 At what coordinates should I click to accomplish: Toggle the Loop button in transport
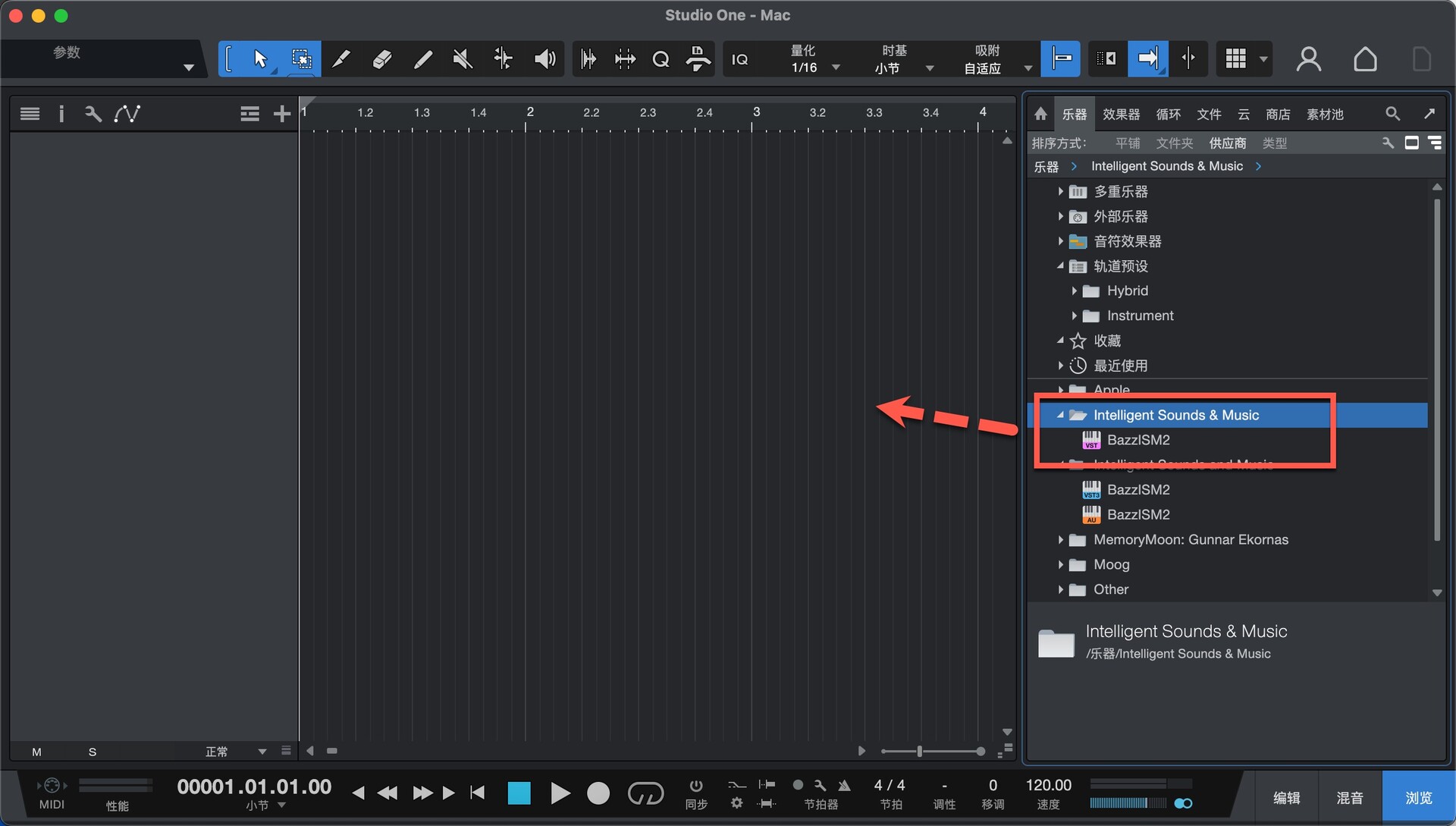pyautogui.click(x=645, y=793)
